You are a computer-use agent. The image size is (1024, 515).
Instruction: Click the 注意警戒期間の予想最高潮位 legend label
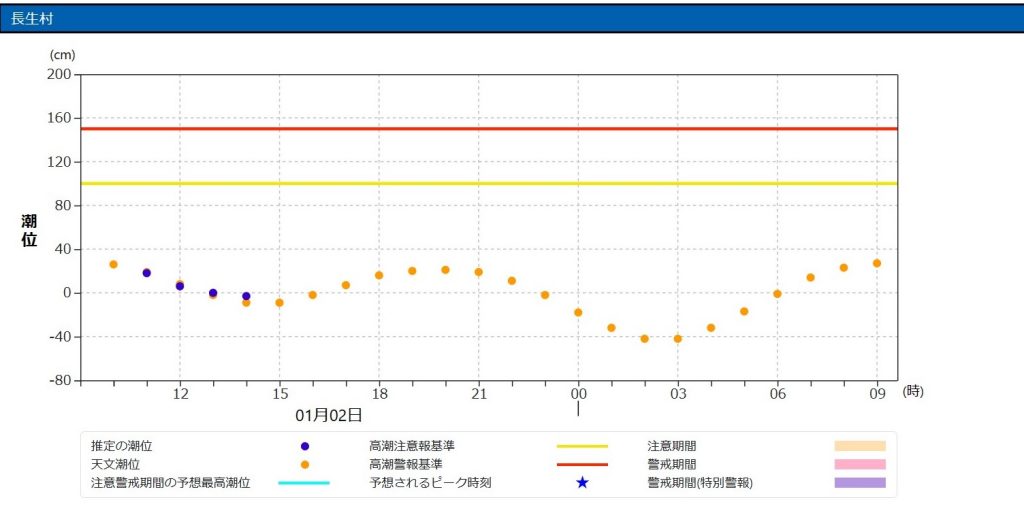point(170,483)
